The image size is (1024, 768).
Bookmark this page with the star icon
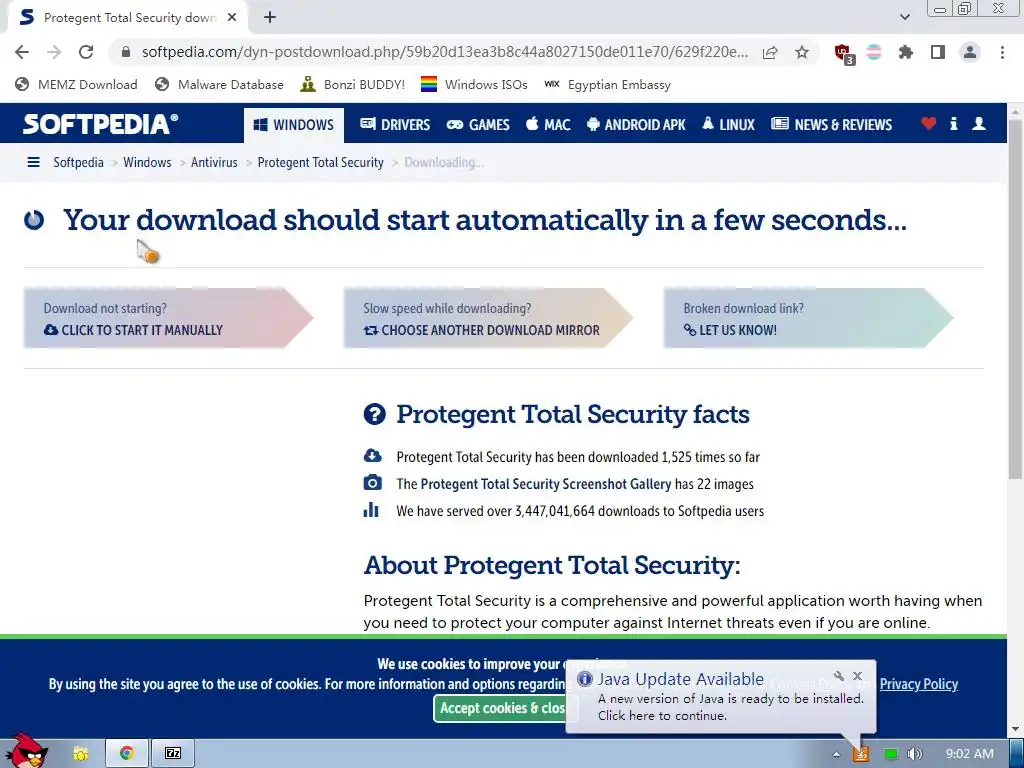802,52
